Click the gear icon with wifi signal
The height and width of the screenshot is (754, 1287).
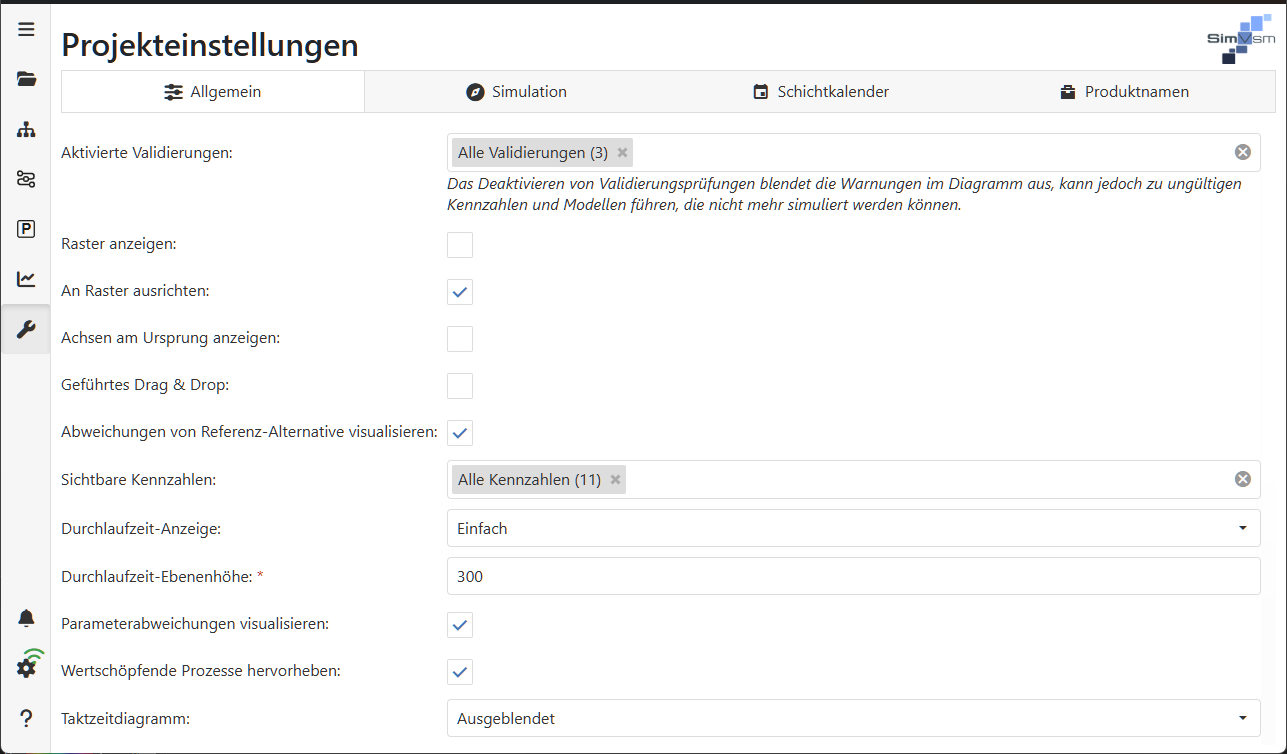pyautogui.click(x=28, y=665)
